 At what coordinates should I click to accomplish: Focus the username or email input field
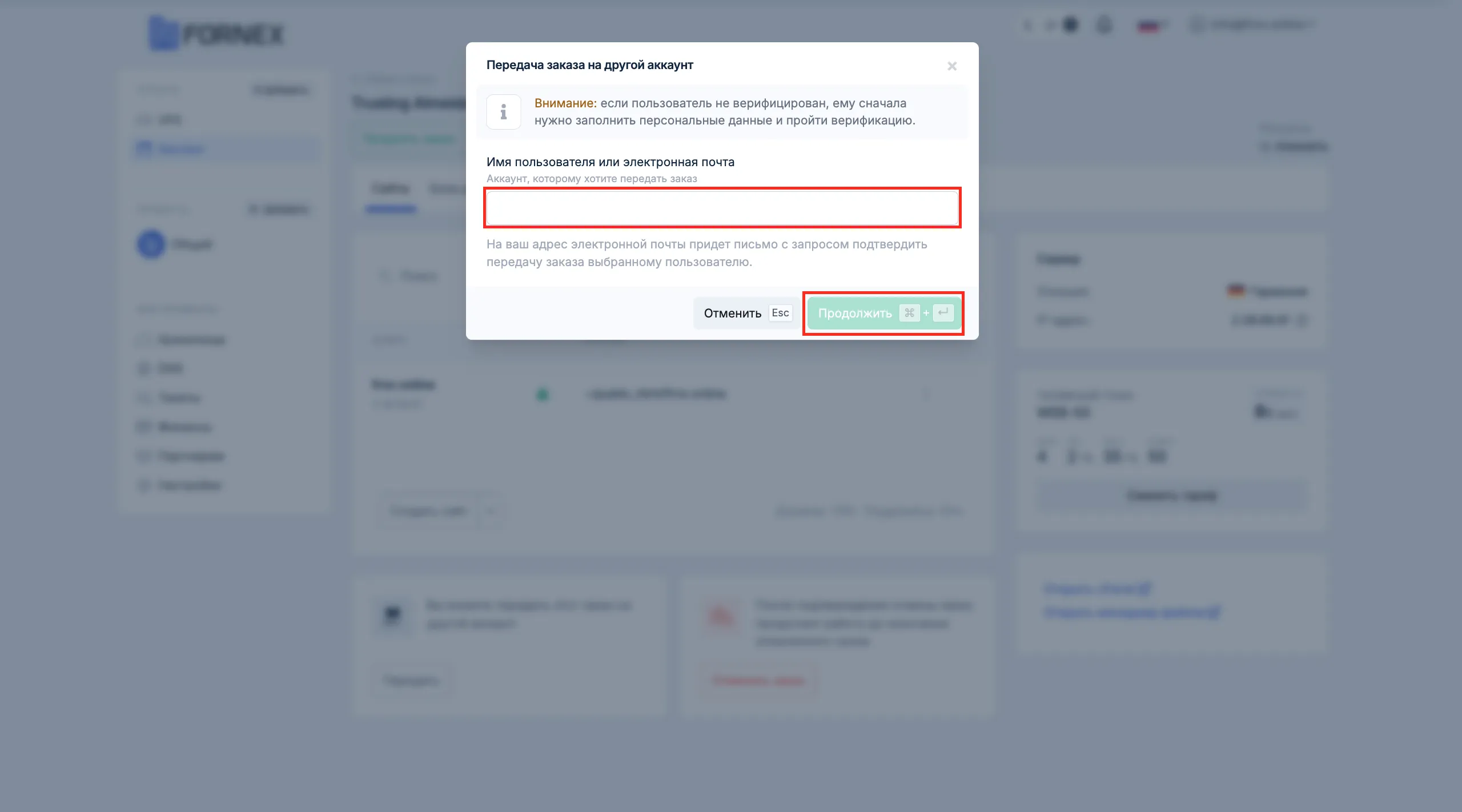tap(722, 208)
